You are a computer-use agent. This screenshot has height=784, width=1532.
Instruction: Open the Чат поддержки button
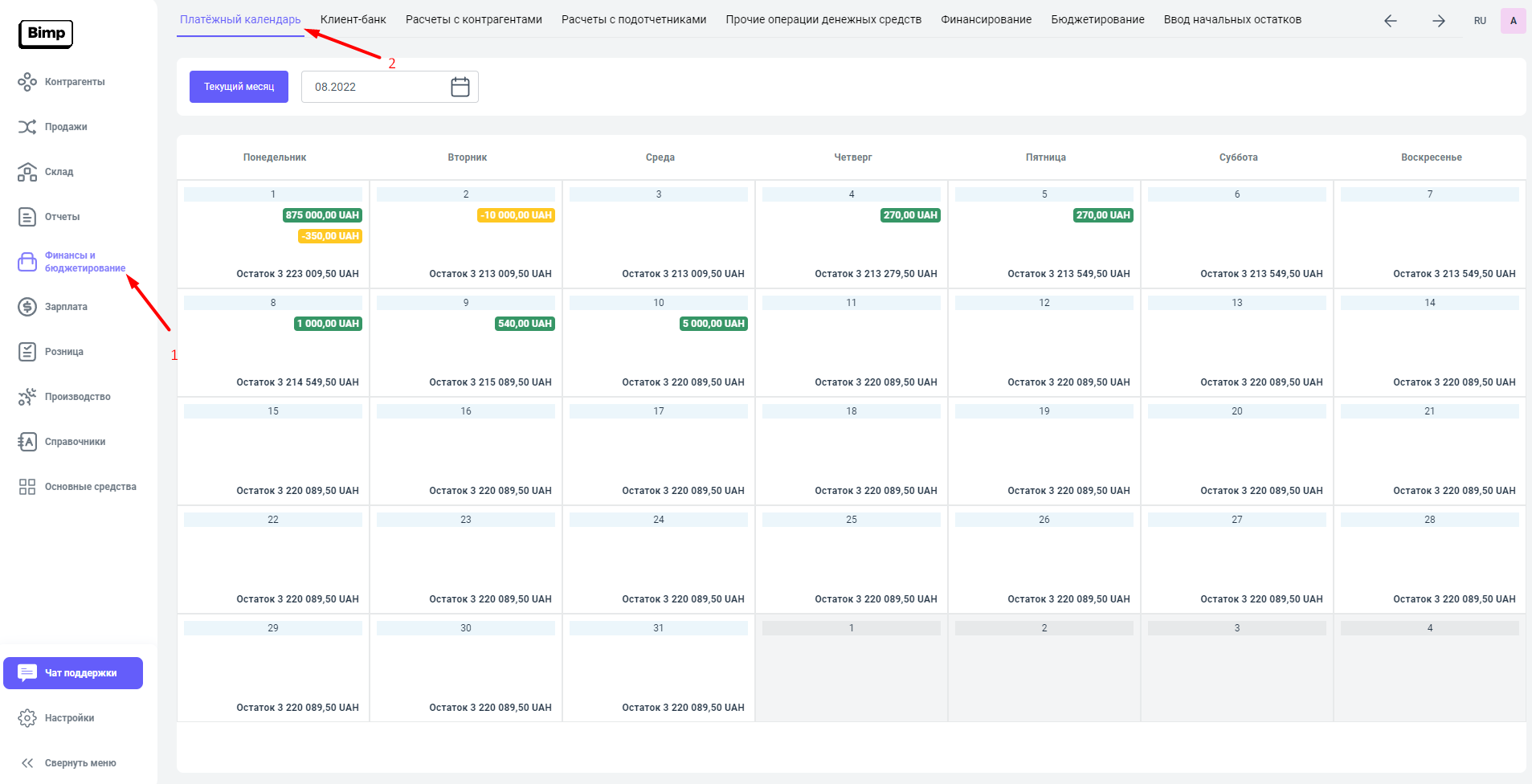click(x=73, y=673)
